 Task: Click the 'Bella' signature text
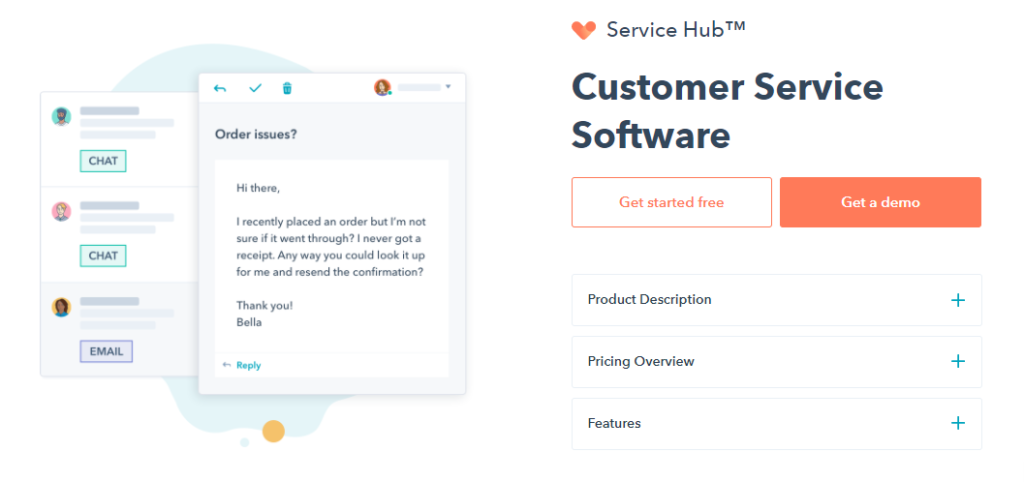(x=249, y=322)
